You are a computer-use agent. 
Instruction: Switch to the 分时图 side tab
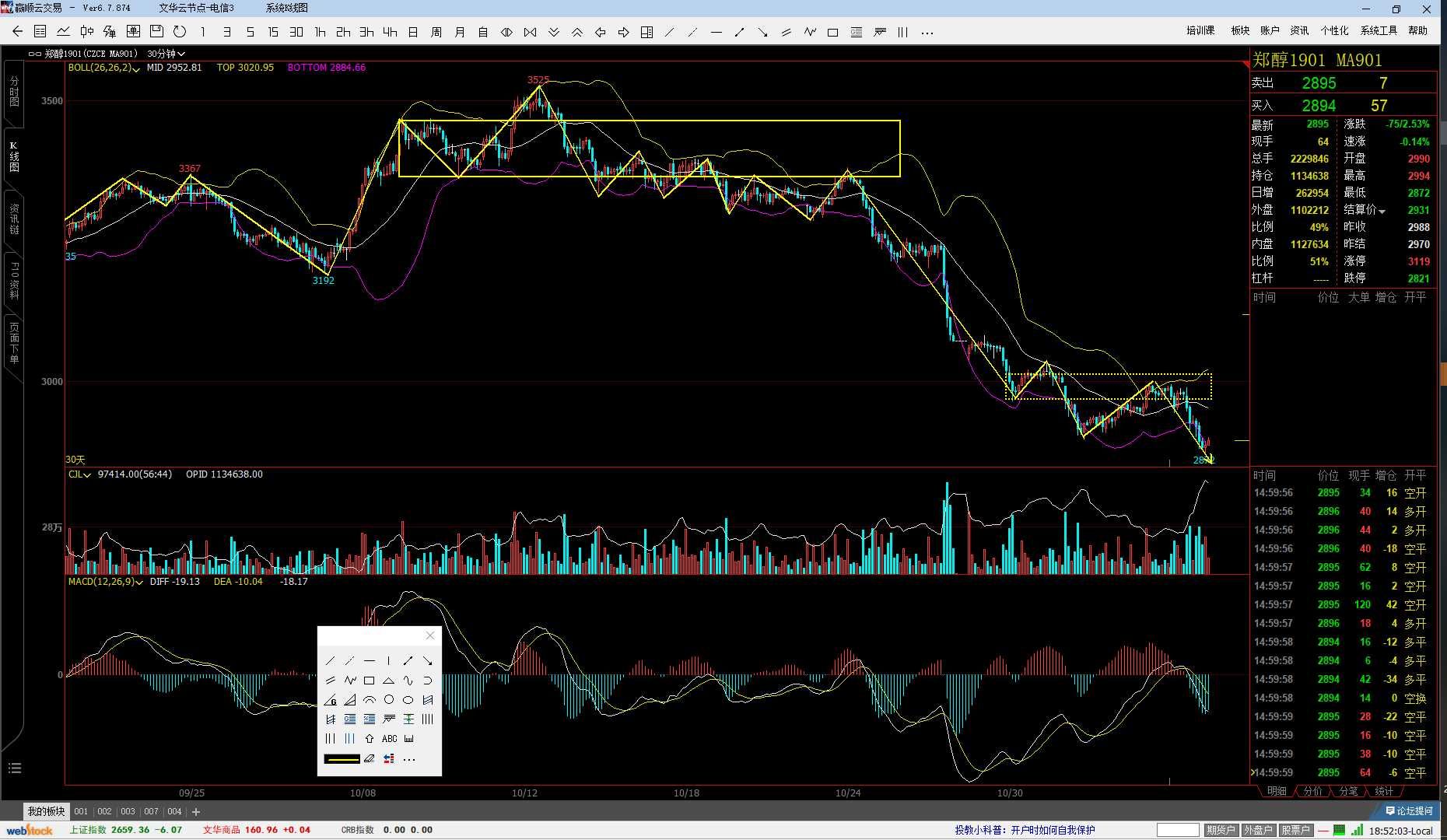(14, 91)
